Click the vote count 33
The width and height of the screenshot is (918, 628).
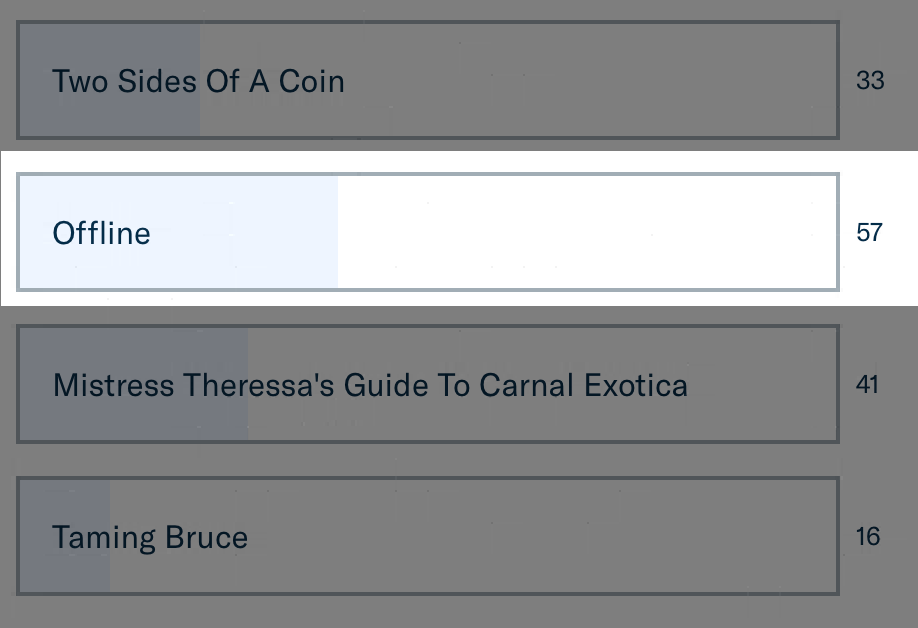click(x=870, y=81)
